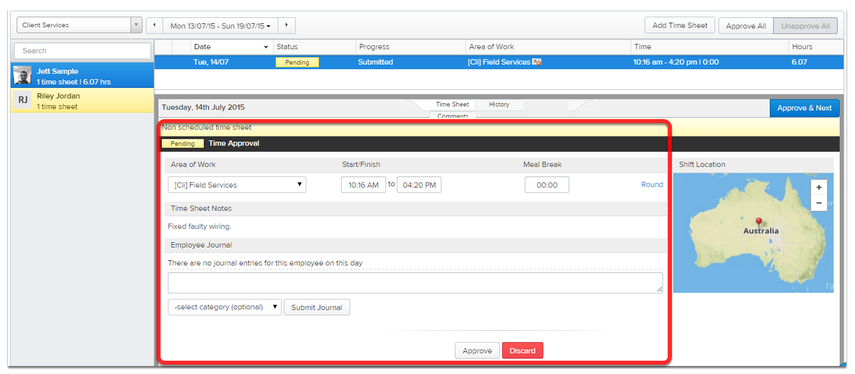Click the Submit Journal button
The height and width of the screenshot is (374, 855).
[317, 307]
